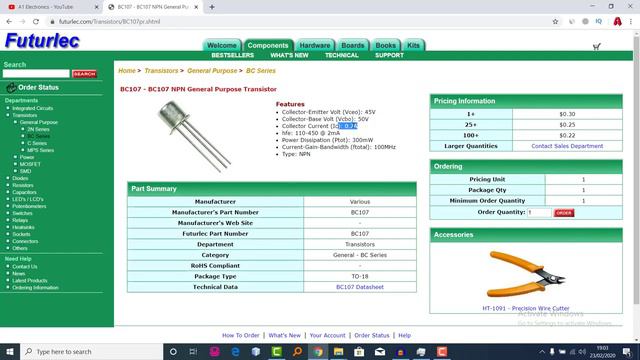Open notification center on taskbar
The height and width of the screenshot is (360, 640).
tap(627, 351)
